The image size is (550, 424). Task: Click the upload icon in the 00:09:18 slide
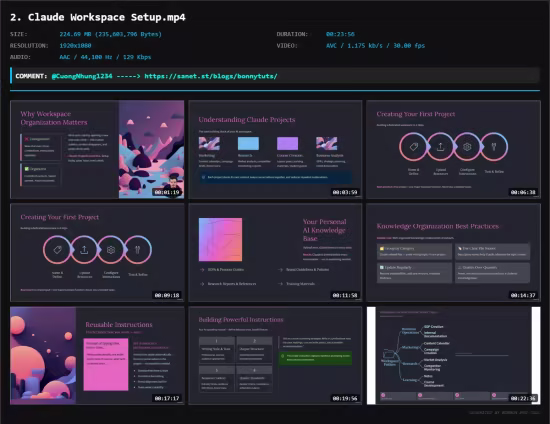[84, 250]
